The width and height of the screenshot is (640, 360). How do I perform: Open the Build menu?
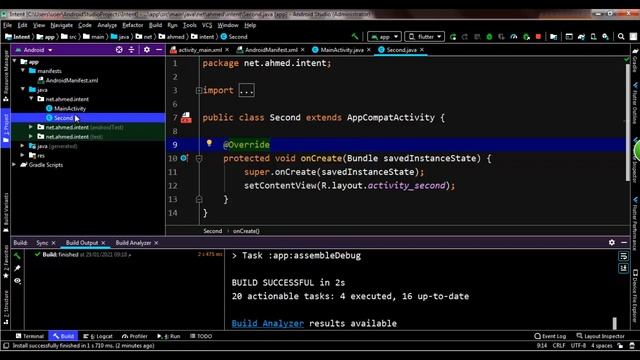156,25
